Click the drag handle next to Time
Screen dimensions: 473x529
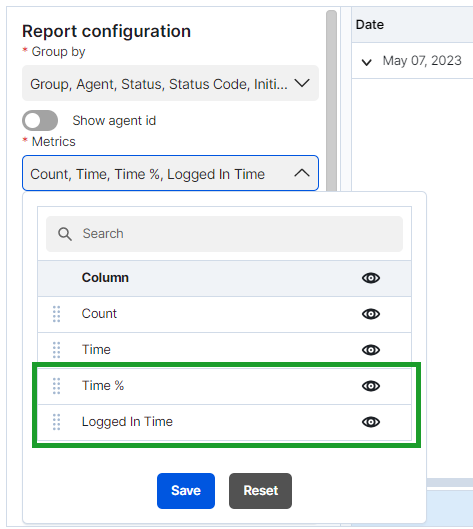click(56, 350)
